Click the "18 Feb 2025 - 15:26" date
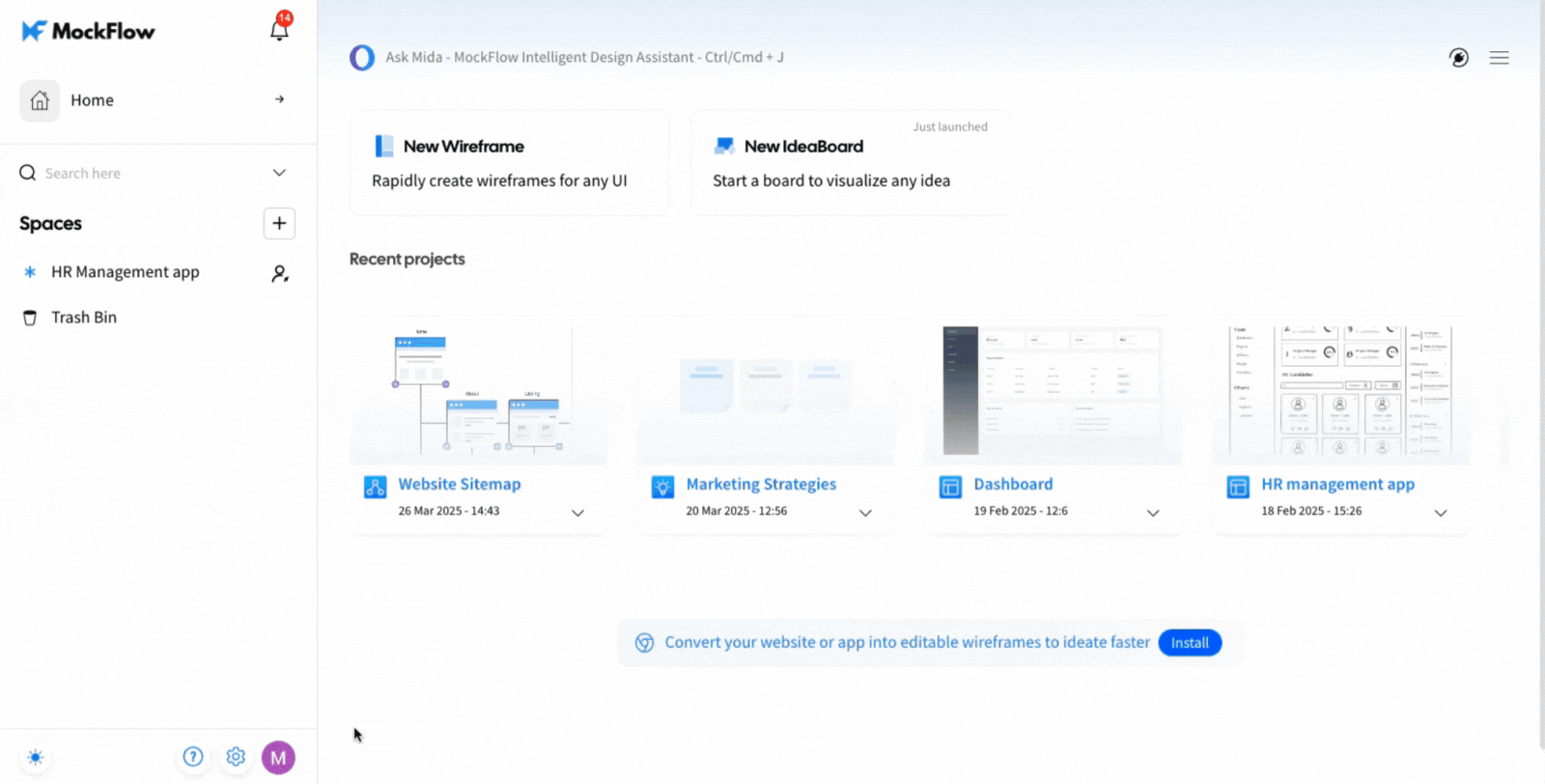 1311,511
